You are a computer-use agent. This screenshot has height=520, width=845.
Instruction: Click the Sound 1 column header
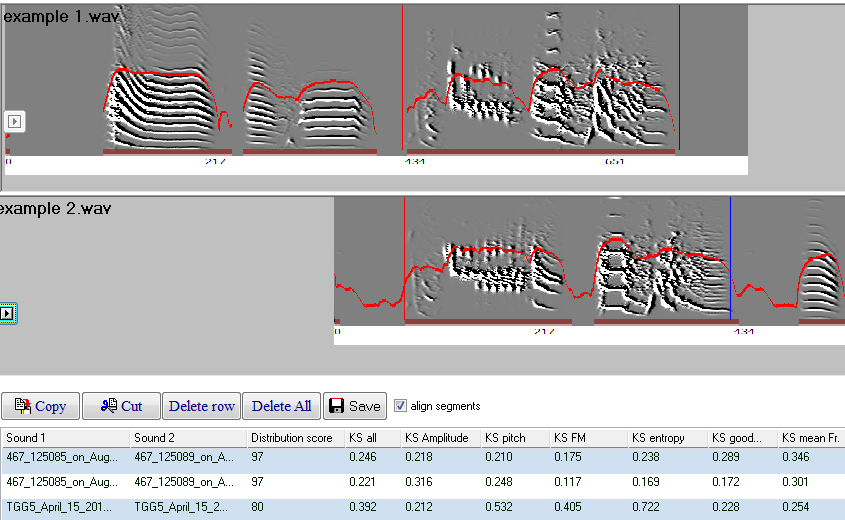(63, 438)
